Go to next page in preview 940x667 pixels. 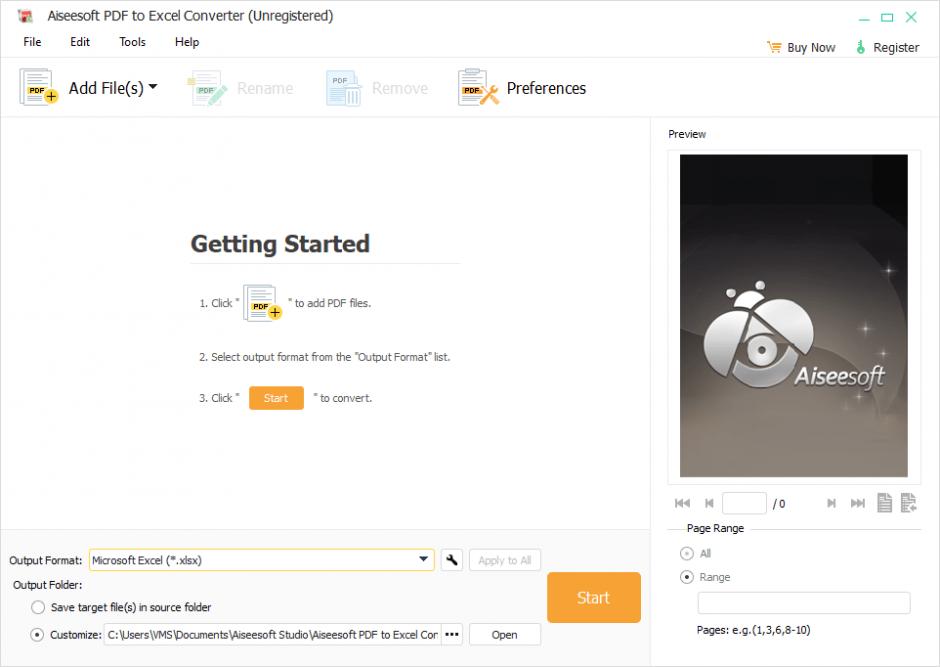831,503
